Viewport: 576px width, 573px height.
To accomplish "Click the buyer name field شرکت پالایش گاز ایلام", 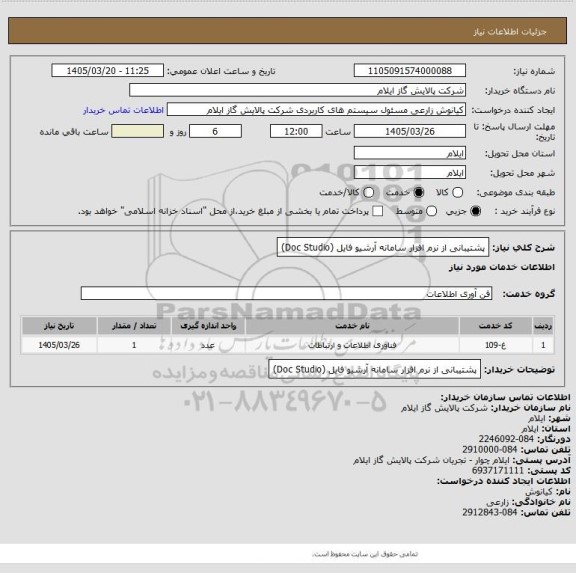I will [x=298, y=90].
